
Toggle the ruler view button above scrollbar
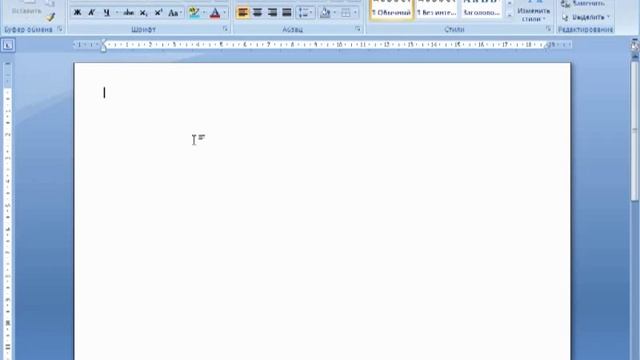(635, 46)
